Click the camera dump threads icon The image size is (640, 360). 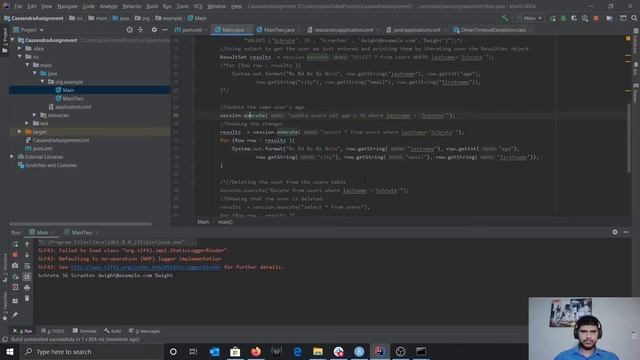coord(15,266)
